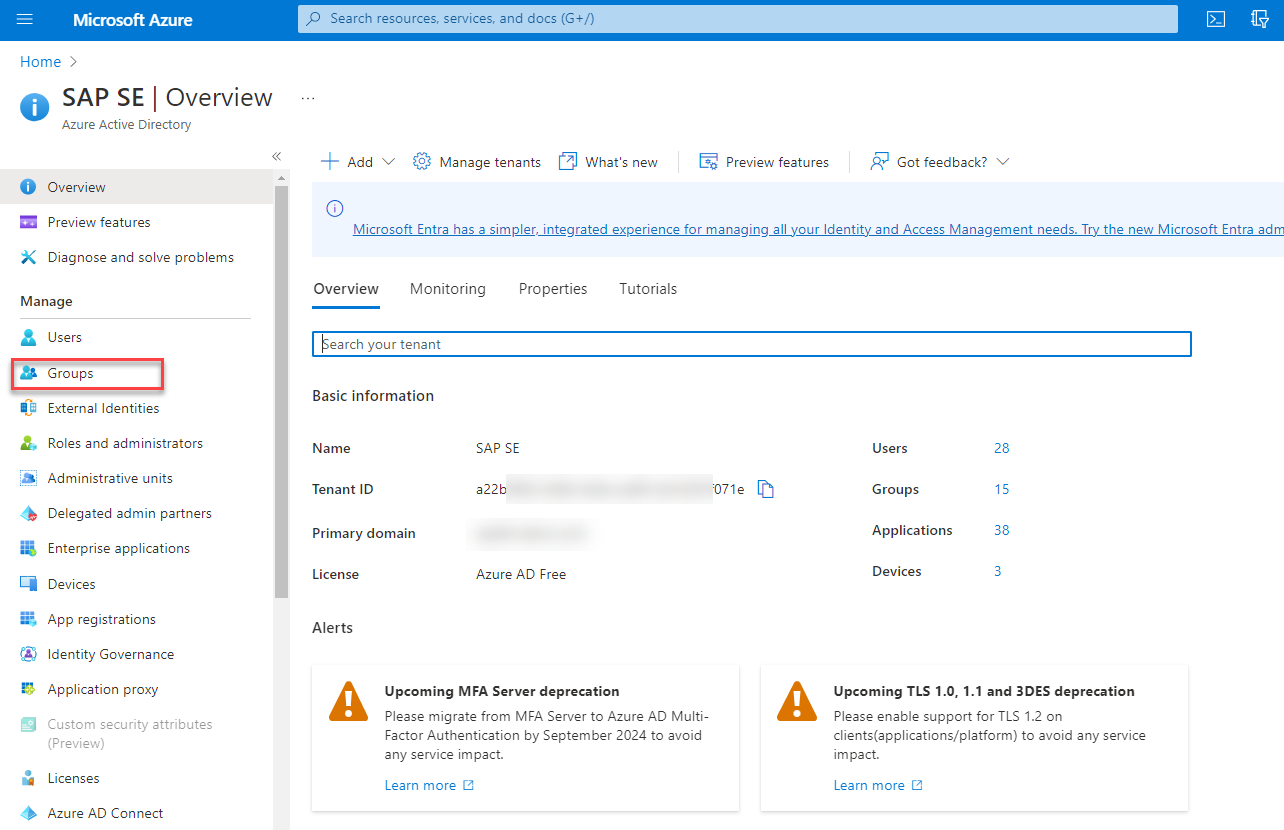Screen dimensions: 1284x830
Task: Click the sidebar vertical scrollbar
Action: [281, 390]
